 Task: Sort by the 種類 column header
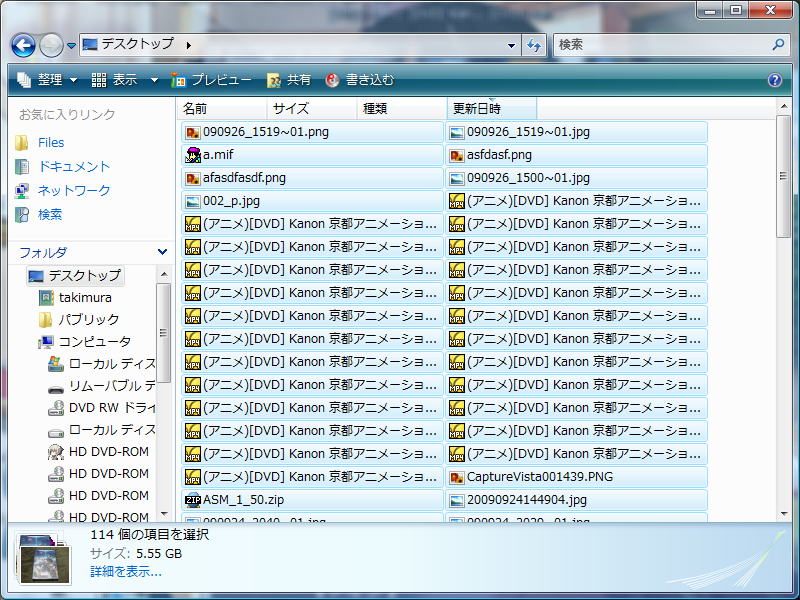coord(402,109)
